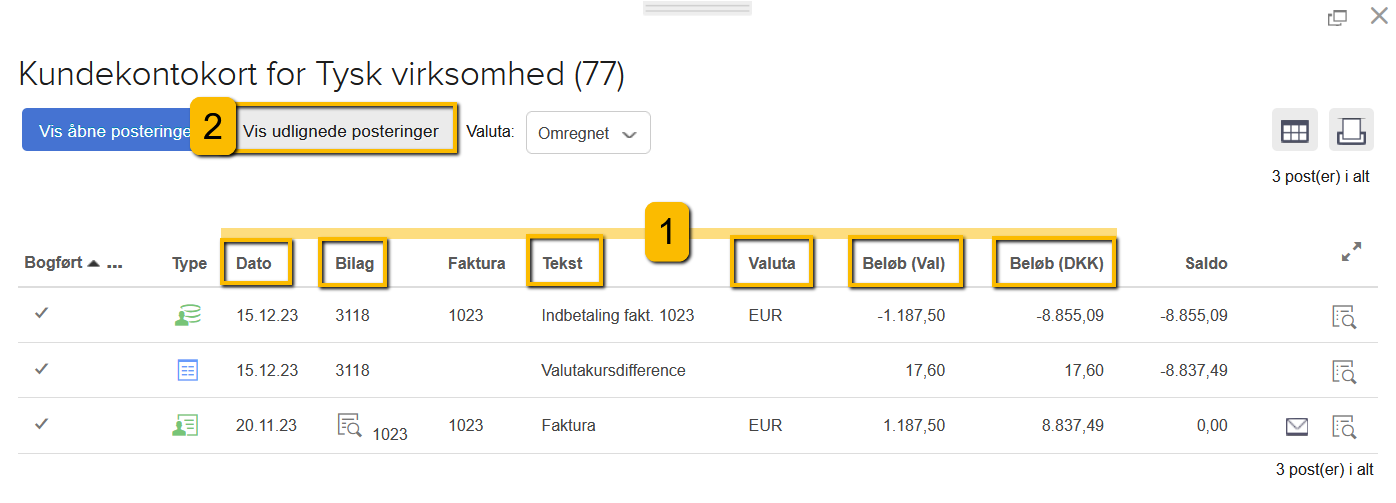The width and height of the screenshot is (1396, 503).
Task: Click the Saldo column header
Action: (1207, 263)
